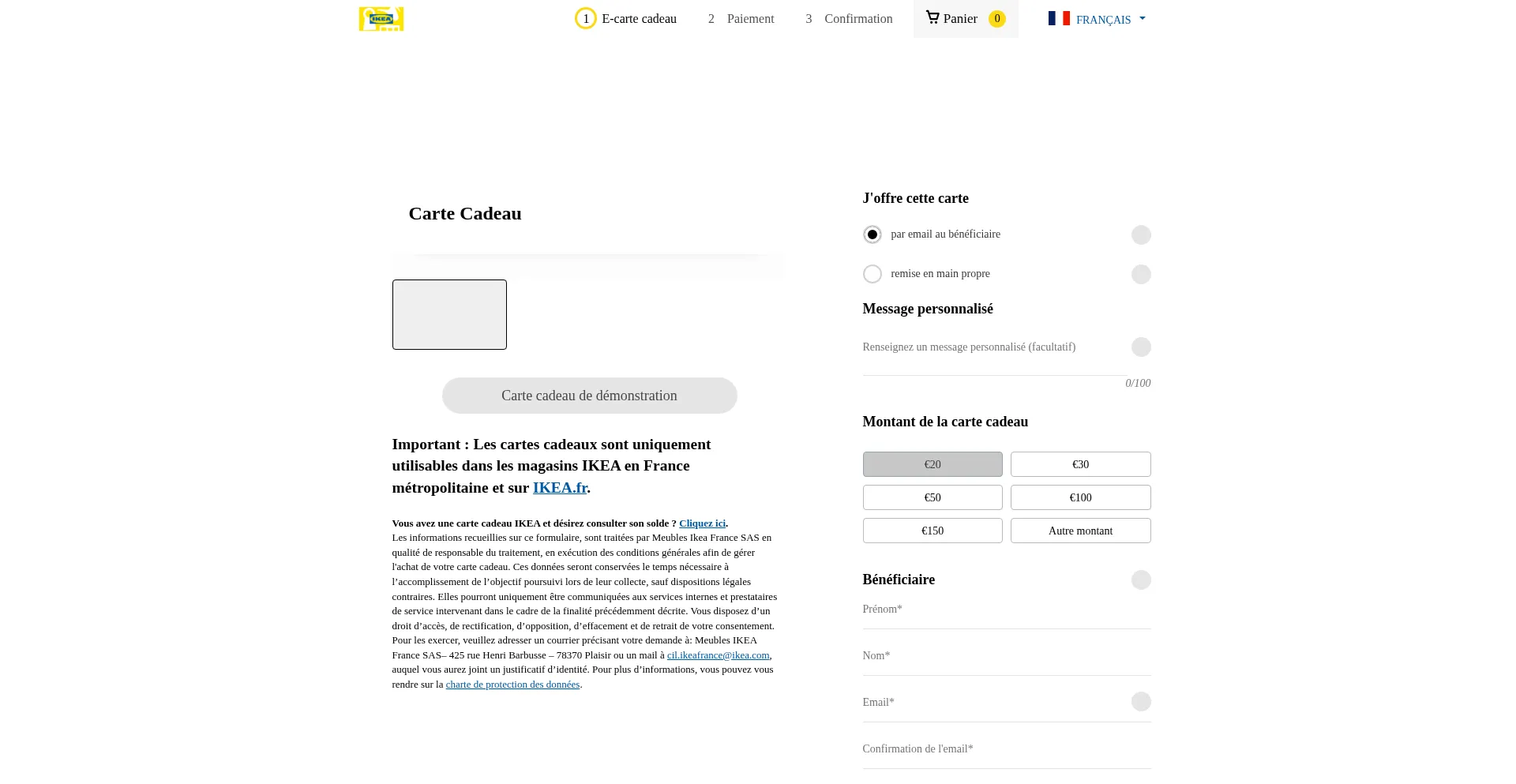The width and height of the screenshot is (1516, 784).
Task: Click info circle beside 'remise en main propre'
Action: click(x=1141, y=274)
